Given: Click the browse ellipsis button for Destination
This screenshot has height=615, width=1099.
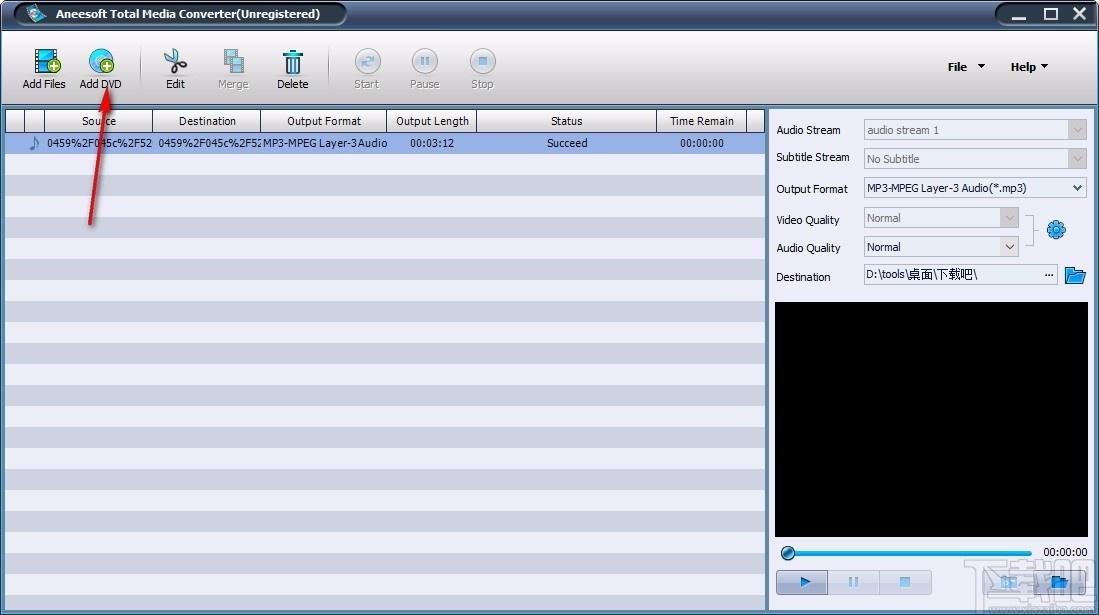Looking at the screenshot, I should coord(1049,275).
